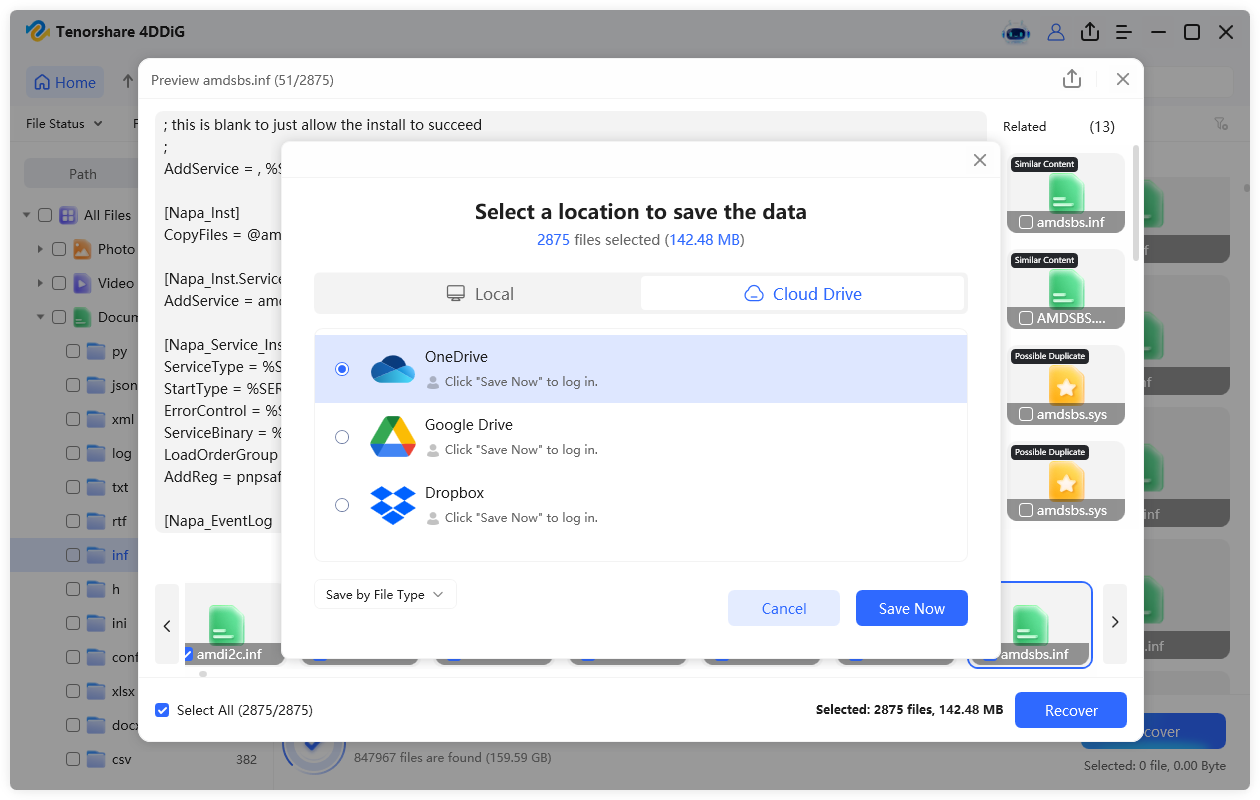Click the Path tab in sidebar
This screenshot has height=800, width=1260.
point(83,174)
